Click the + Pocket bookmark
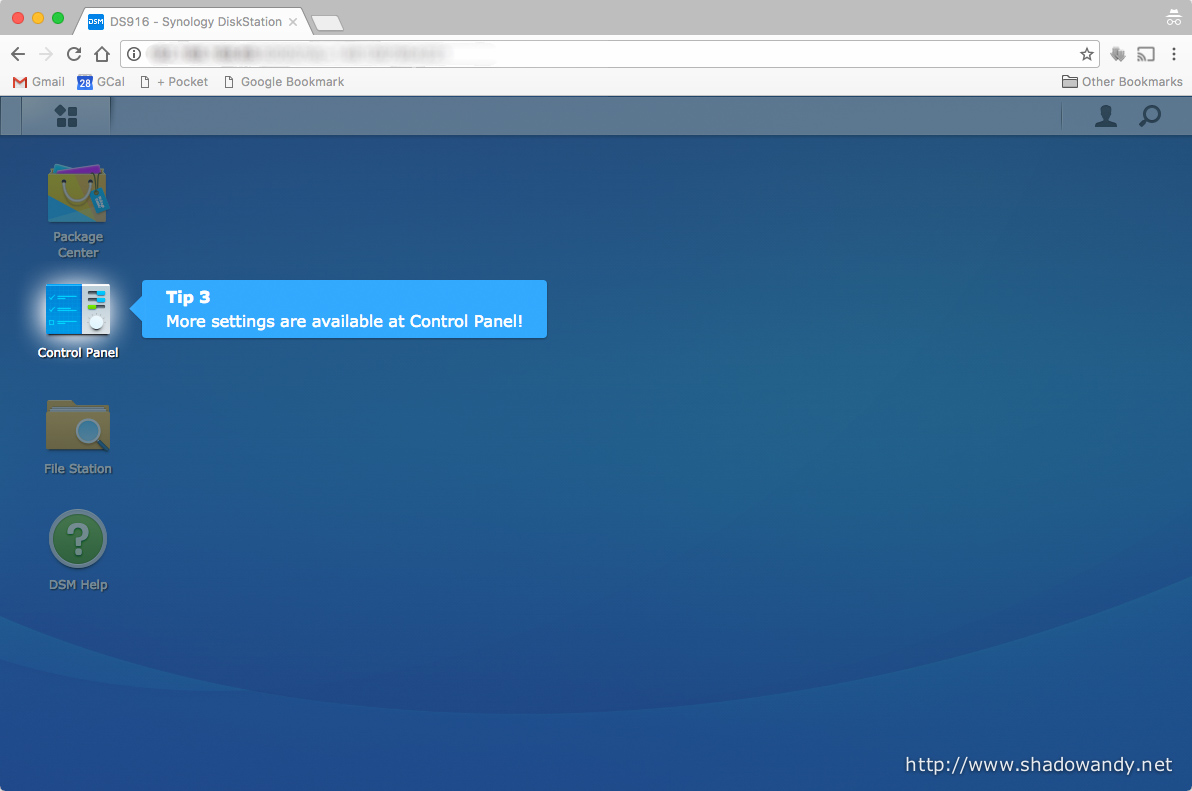The width and height of the screenshot is (1192, 791). click(x=174, y=81)
